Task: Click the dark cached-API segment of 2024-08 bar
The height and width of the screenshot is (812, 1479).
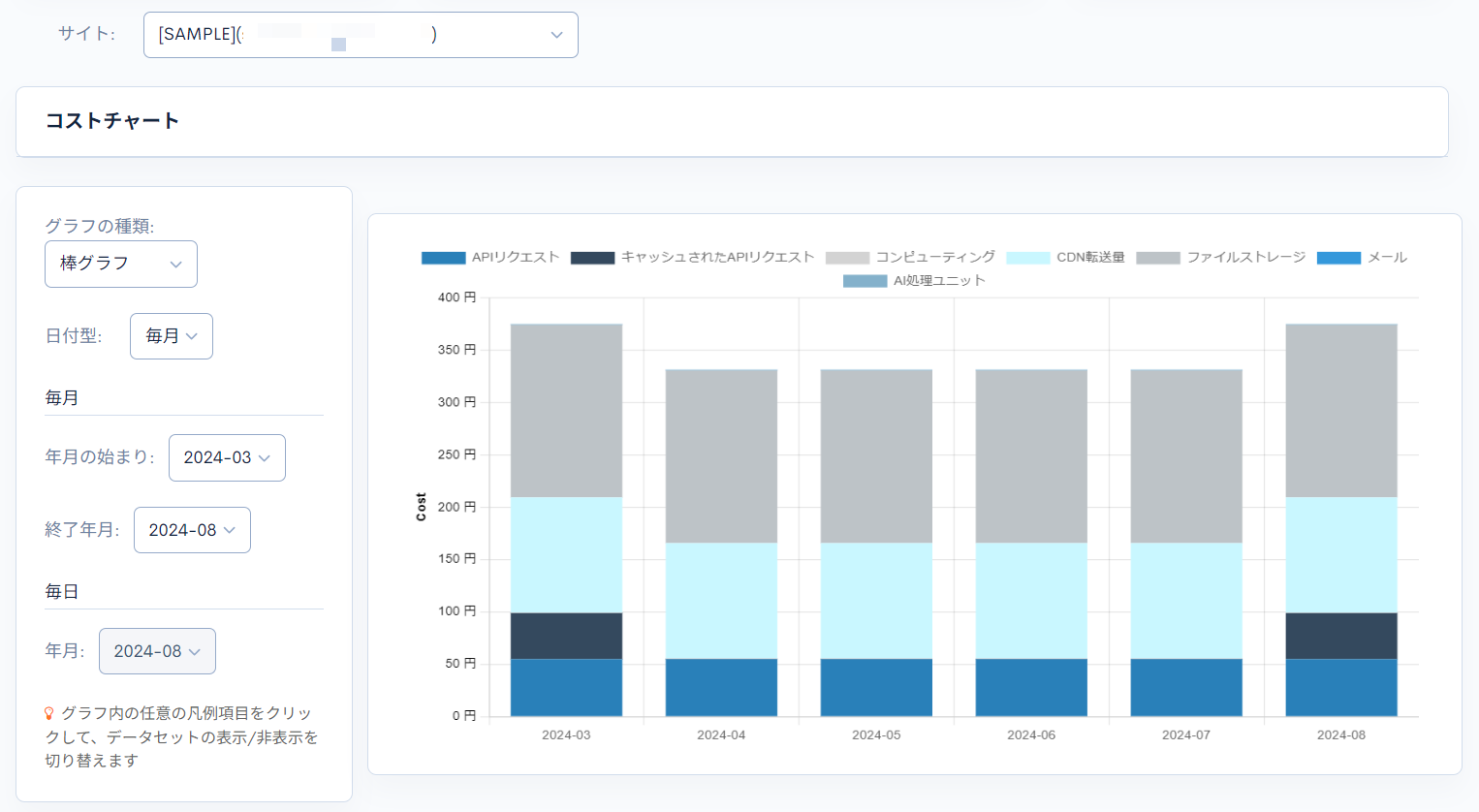Action: pos(1341,636)
